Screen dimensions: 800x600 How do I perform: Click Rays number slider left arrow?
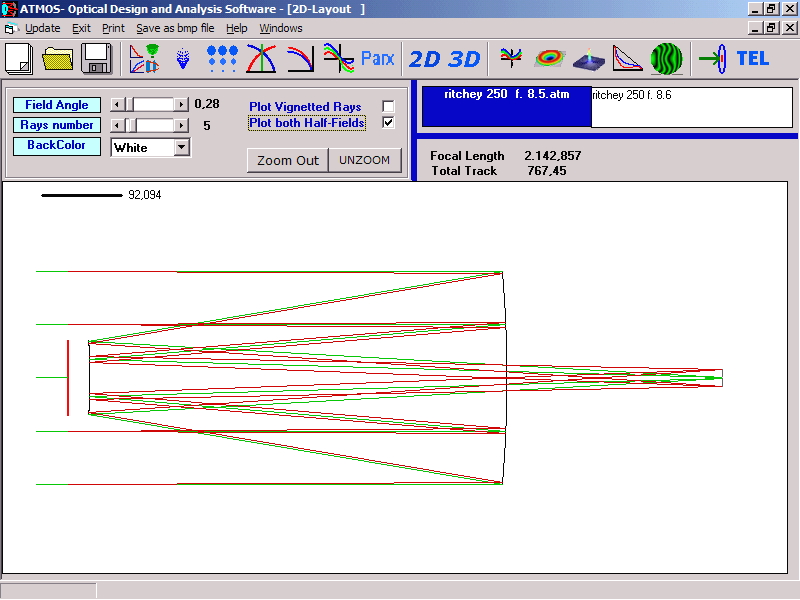(x=116, y=125)
